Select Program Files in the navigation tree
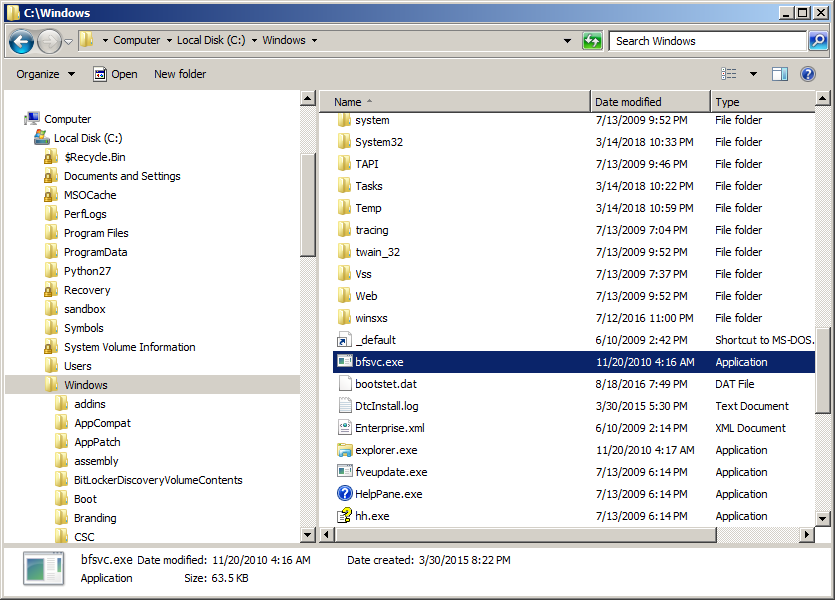The height and width of the screenshot is (600, 835). [96, 233]
